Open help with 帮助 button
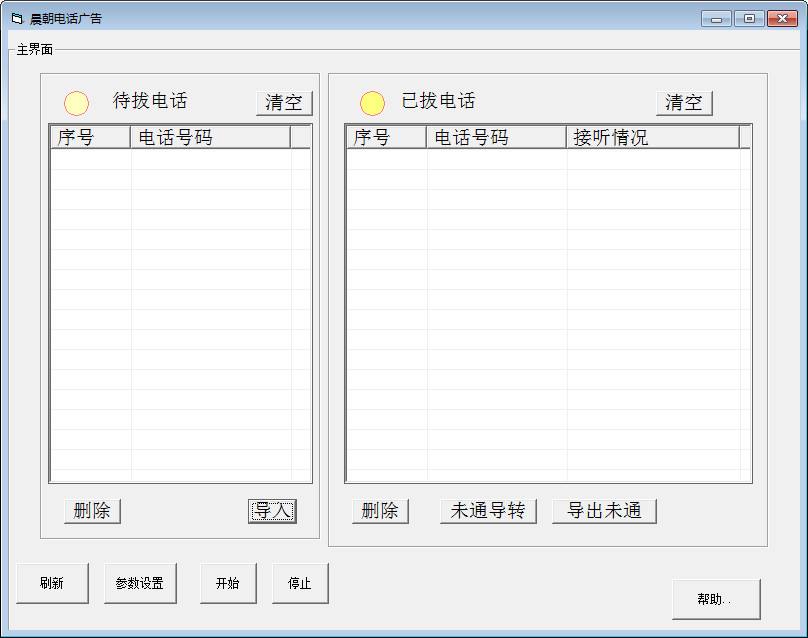Viewport: 808px width, 638px height. click(716, 599)
